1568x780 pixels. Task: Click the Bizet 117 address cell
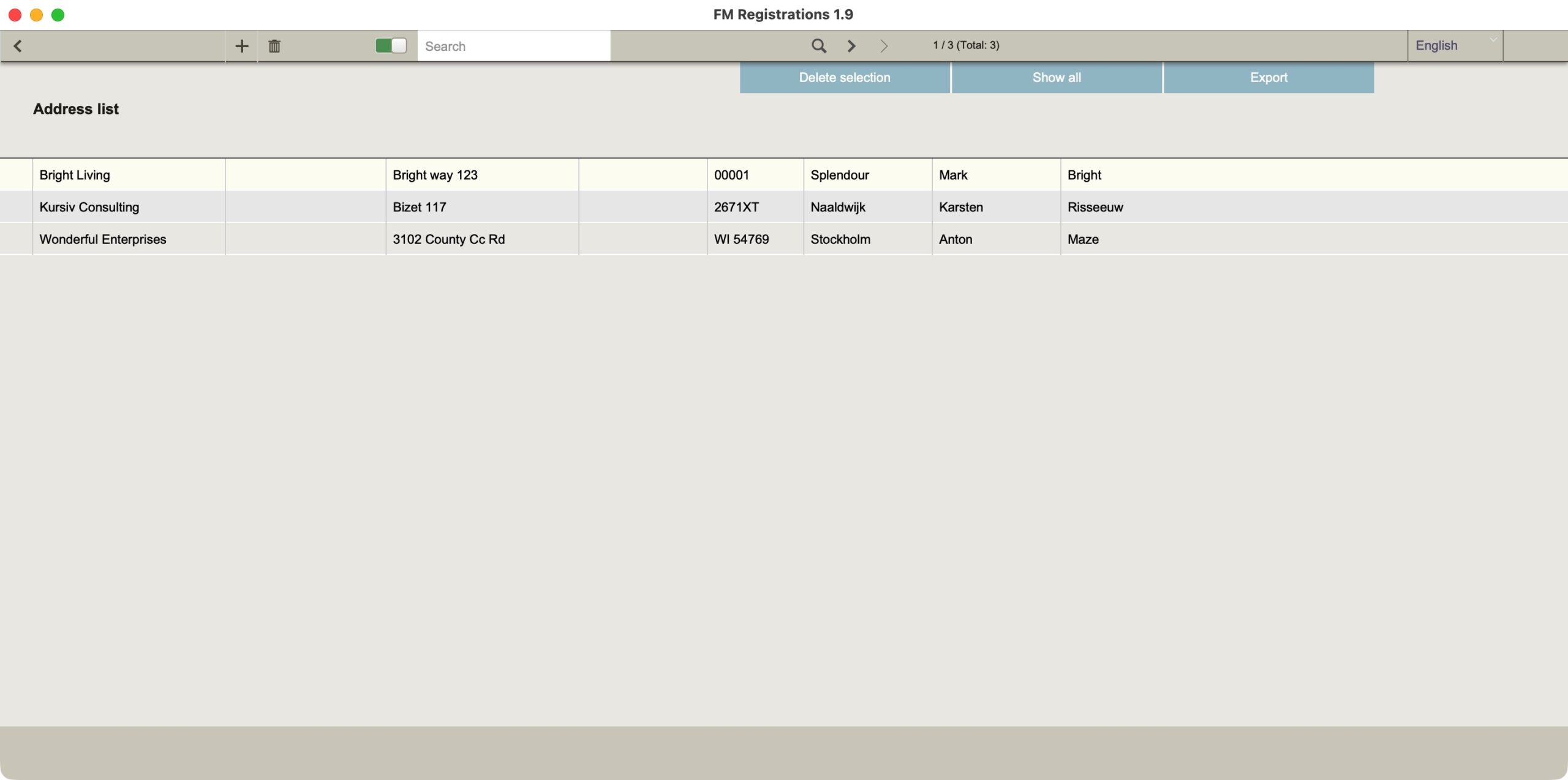coord(420,207)
